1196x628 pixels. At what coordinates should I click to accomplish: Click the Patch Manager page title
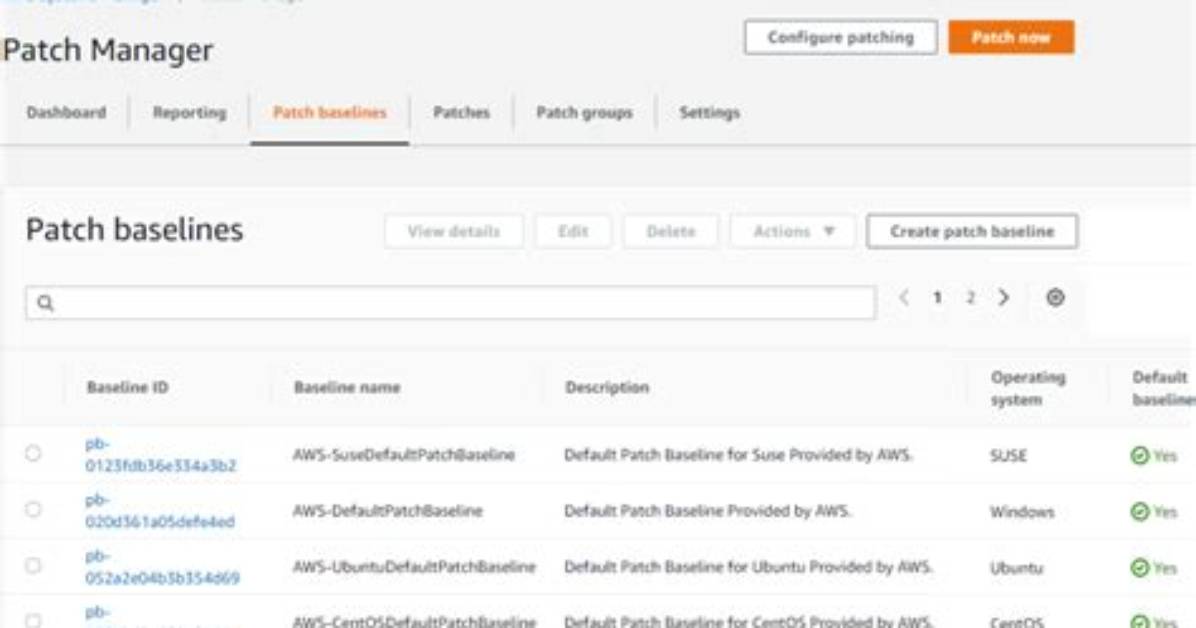[108, 50]
